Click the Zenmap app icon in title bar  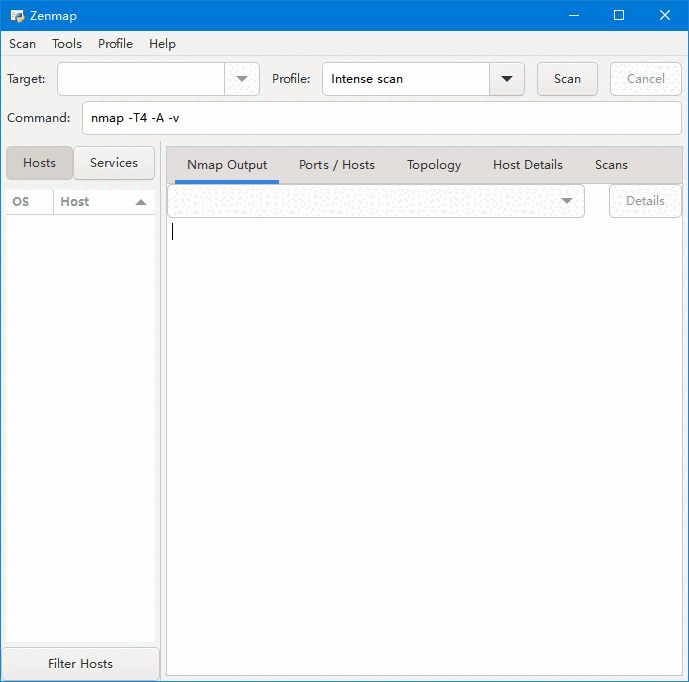point(17,15)
